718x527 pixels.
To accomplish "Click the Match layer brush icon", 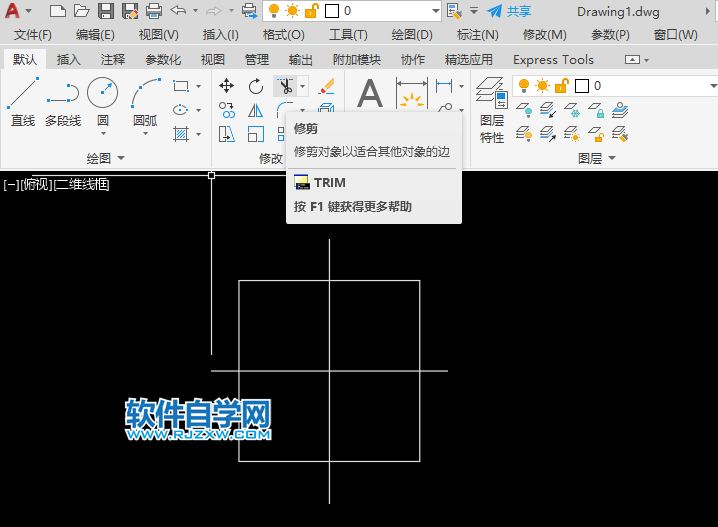I will pos(620,134).
